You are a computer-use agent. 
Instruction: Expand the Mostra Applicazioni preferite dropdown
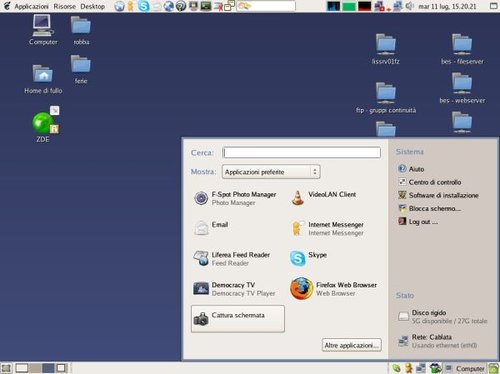click(271, 172)
